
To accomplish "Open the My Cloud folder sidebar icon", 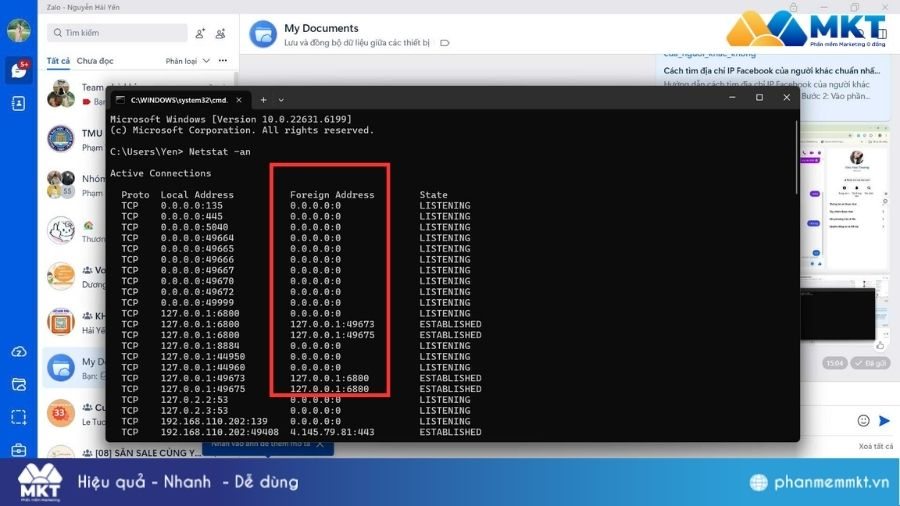I will (x=18, y=384).
